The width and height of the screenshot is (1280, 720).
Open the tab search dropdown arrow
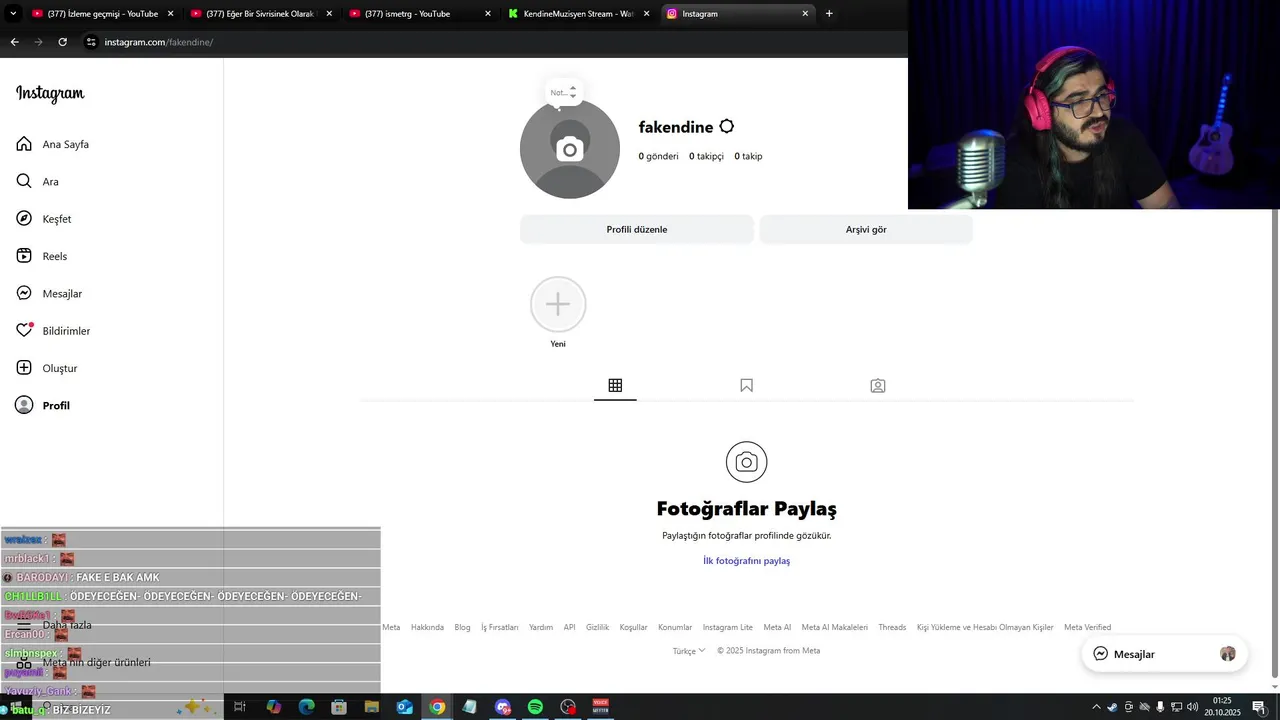pyautogui.click(x=13, y=14)
